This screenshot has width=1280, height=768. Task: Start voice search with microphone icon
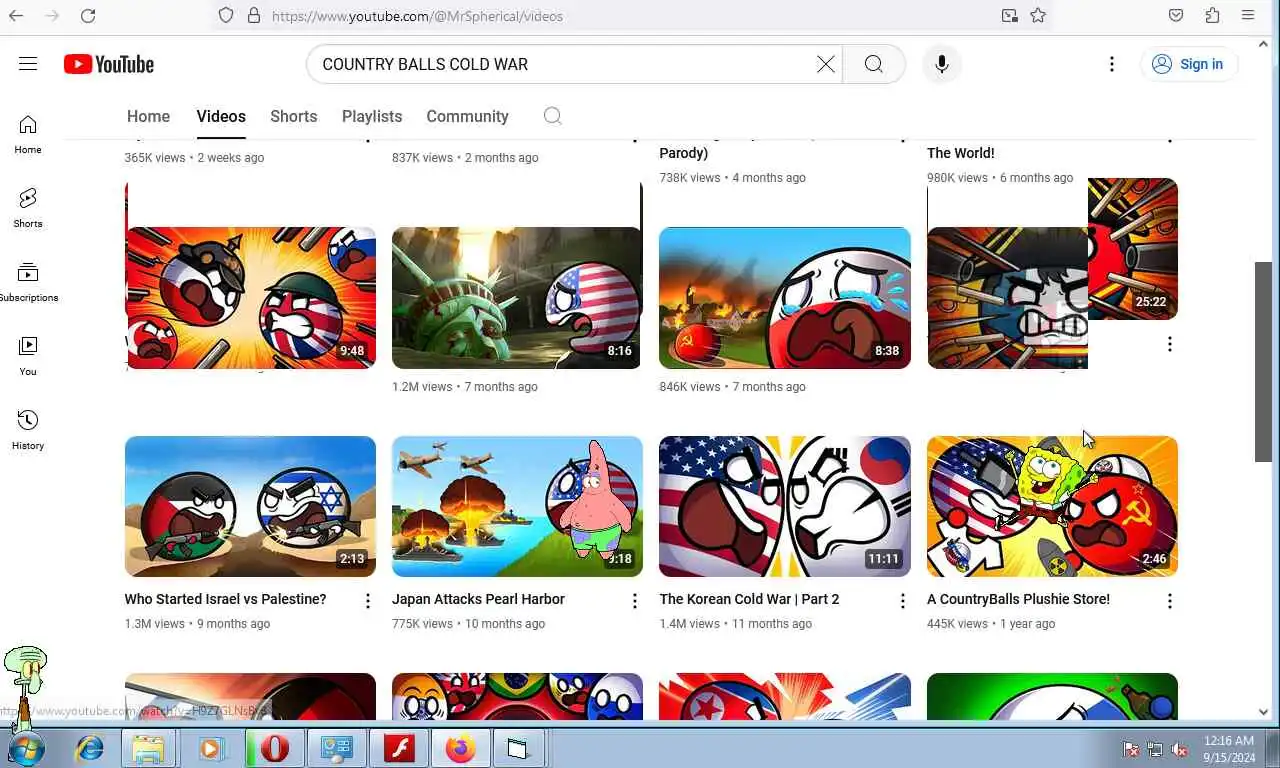tap(942, 64)
